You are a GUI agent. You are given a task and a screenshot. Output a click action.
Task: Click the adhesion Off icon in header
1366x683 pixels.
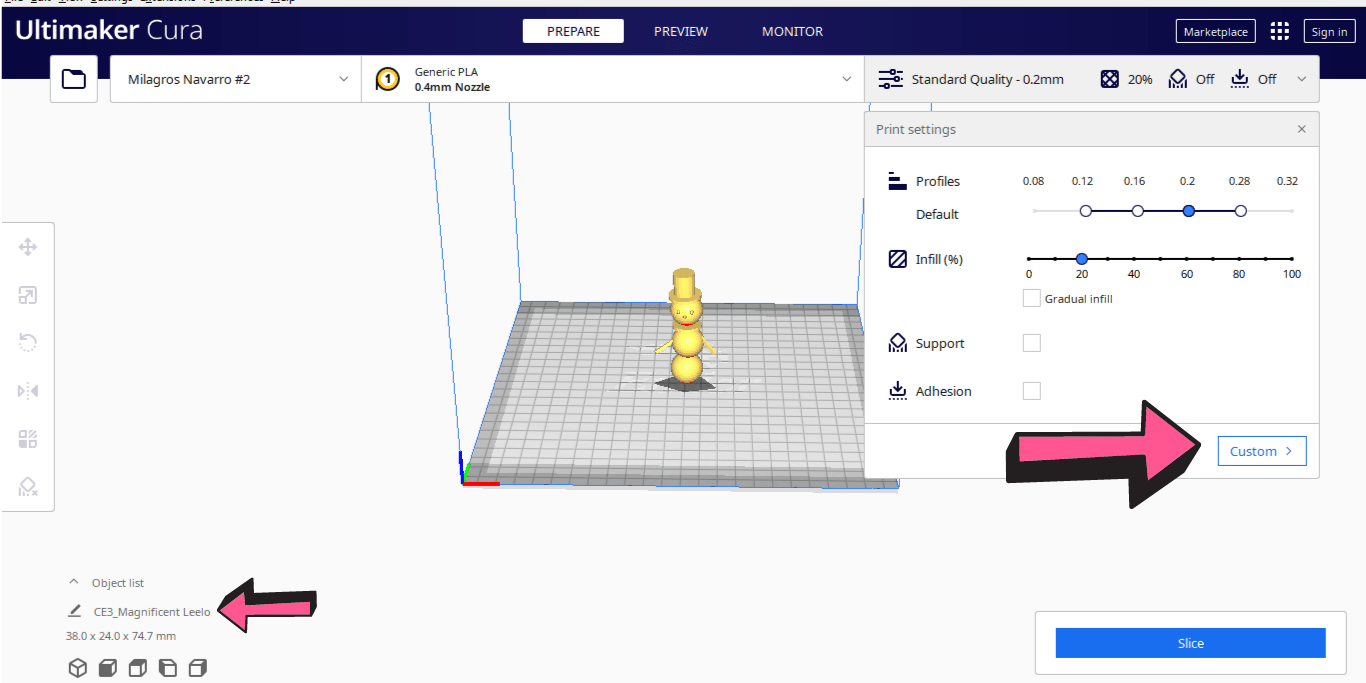[x=1240, y=79]
